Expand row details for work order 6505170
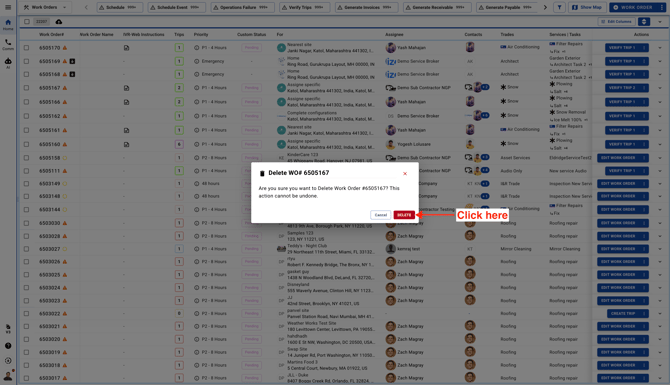The height and width of the screenshot is (385, 670). 660,48
